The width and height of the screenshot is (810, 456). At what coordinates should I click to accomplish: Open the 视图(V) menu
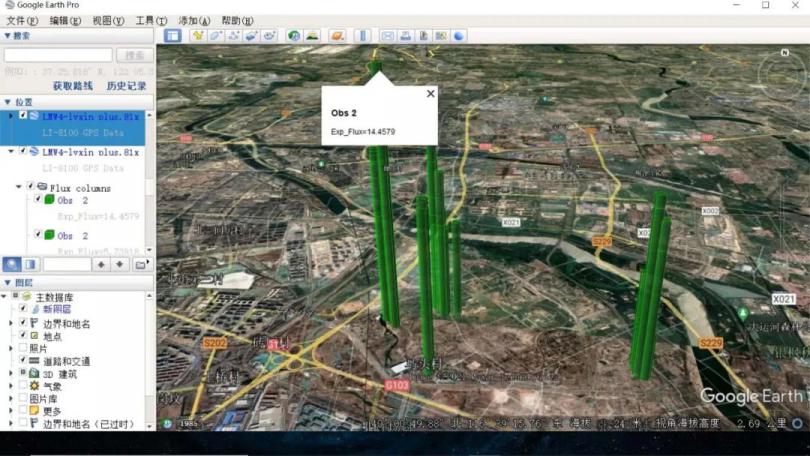pos(108,21)
